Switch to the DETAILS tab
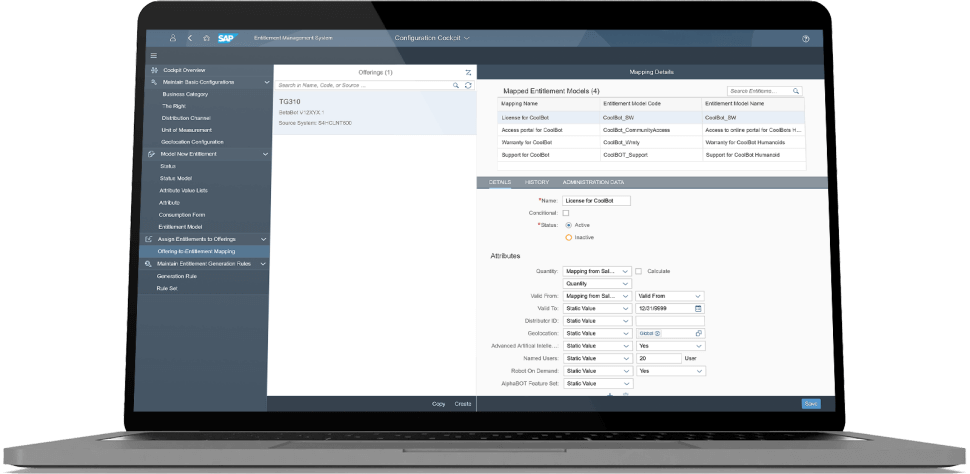 tap(500, 183)
